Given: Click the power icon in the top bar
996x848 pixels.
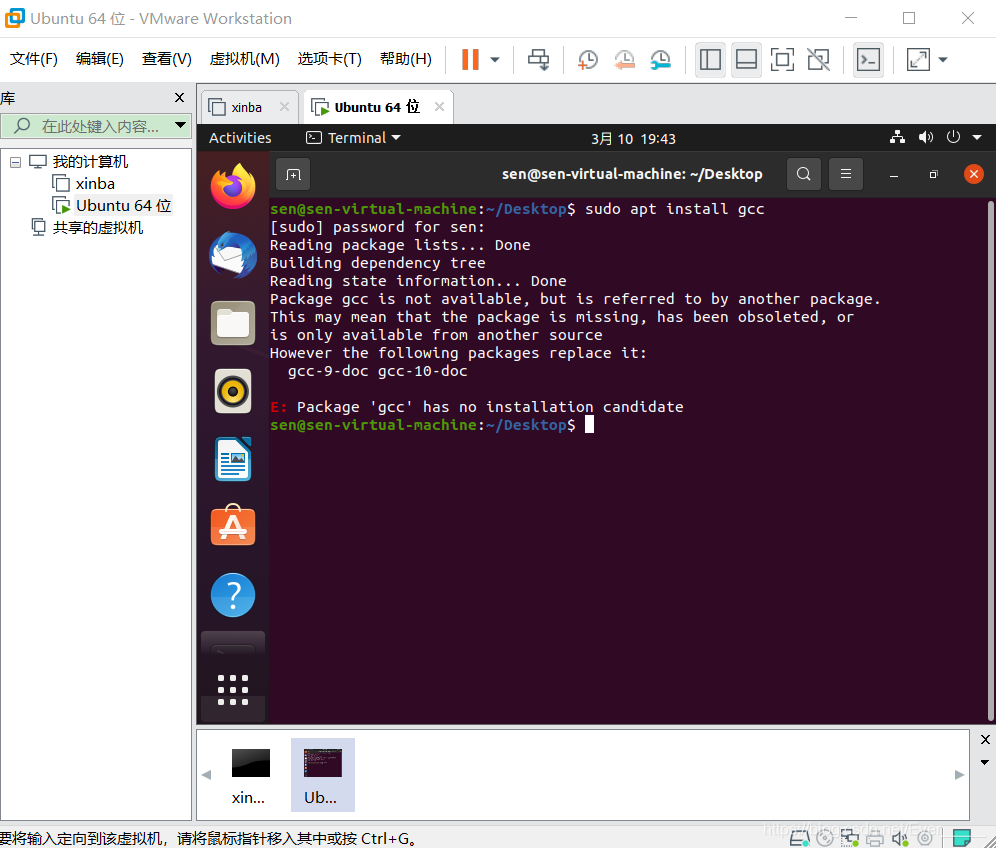Looking at the screenshot, I should 953,137.
